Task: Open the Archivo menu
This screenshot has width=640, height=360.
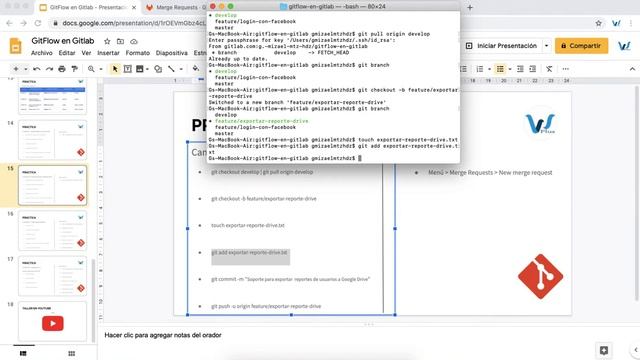Action: point(42,53)
